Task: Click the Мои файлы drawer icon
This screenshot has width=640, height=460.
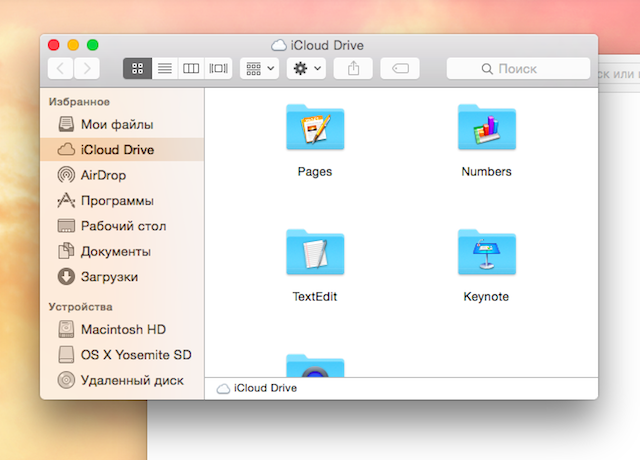Action: (66, 124)
